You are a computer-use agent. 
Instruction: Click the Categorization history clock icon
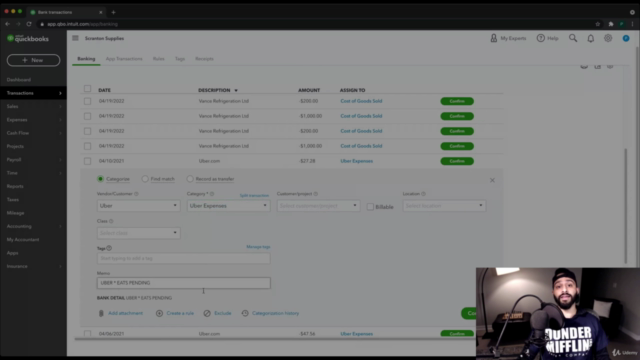coord(245,313)
